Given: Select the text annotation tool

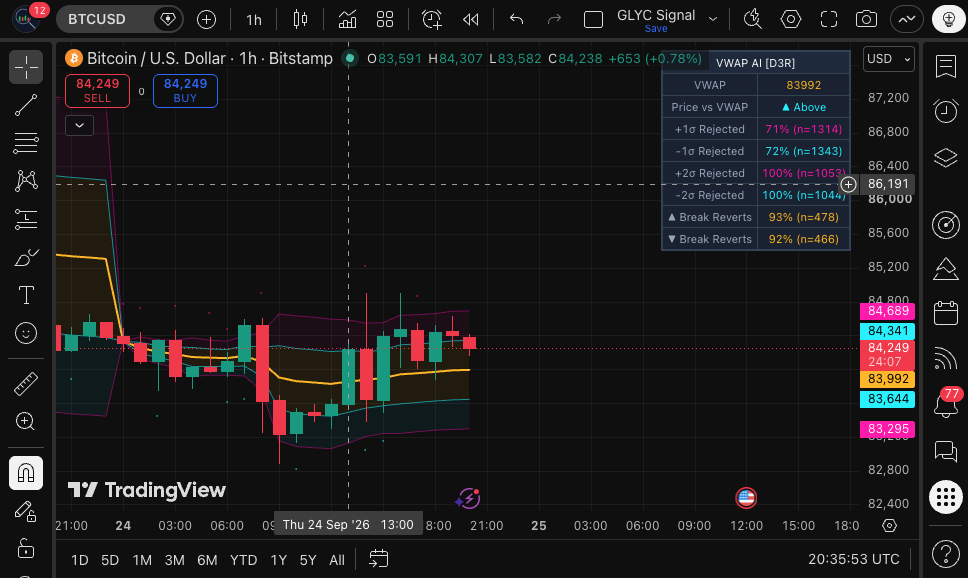Looking at the screenshot, I should [x=26, y=295].
